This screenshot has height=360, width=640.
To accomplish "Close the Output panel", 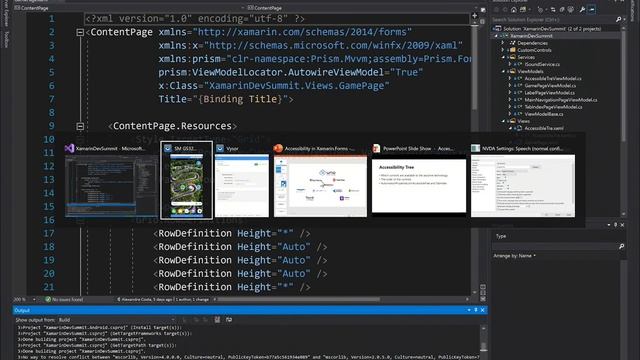I will 482,310.
